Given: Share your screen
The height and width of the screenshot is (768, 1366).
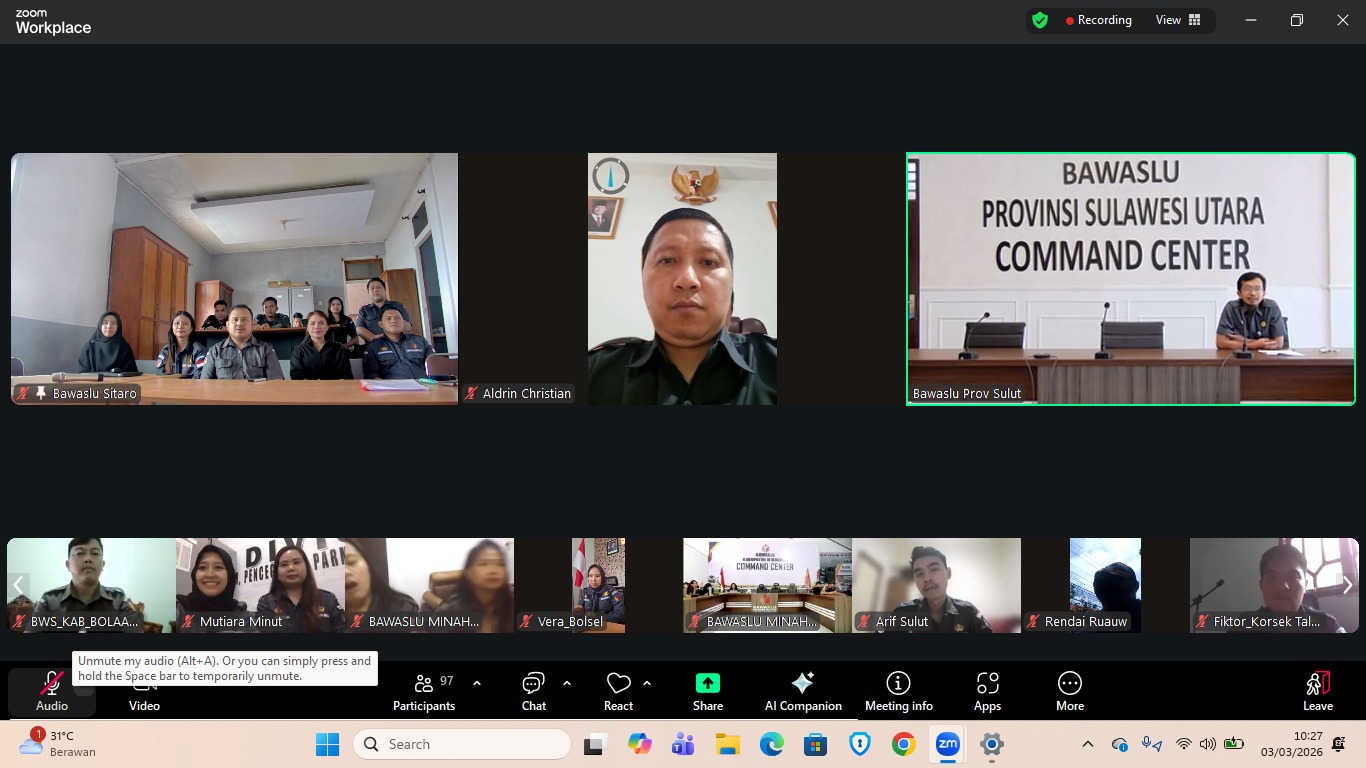Looking at the screenshot, I should pyautogui.click(x=707, y=691).
